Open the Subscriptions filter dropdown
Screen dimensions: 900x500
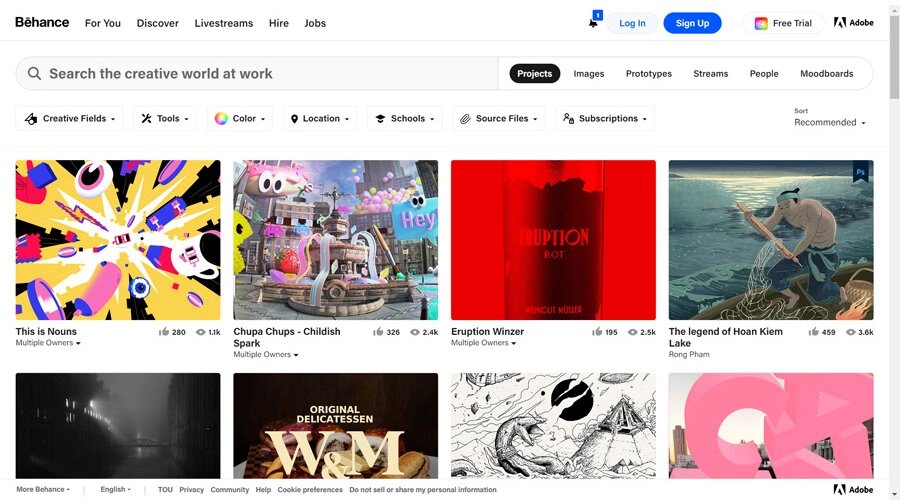[x=604, y=118]
